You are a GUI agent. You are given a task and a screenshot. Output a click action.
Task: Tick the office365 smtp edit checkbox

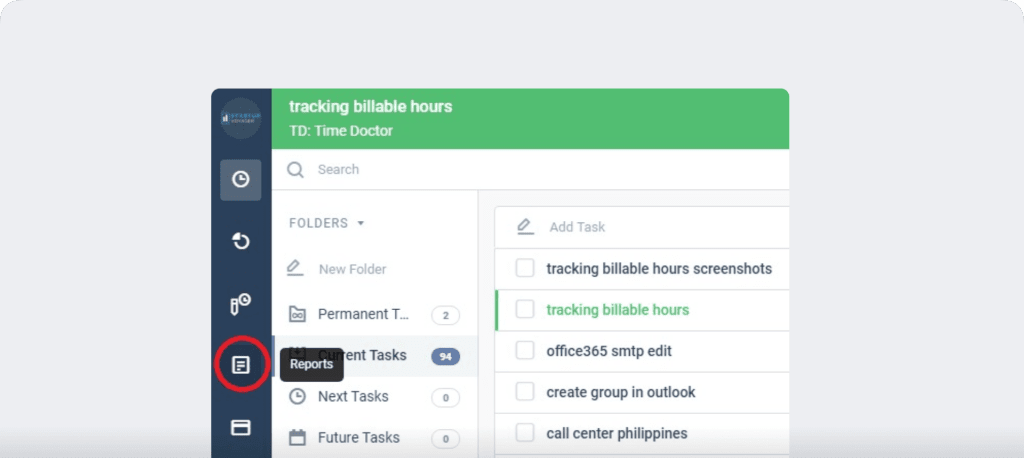coord(525,350)
